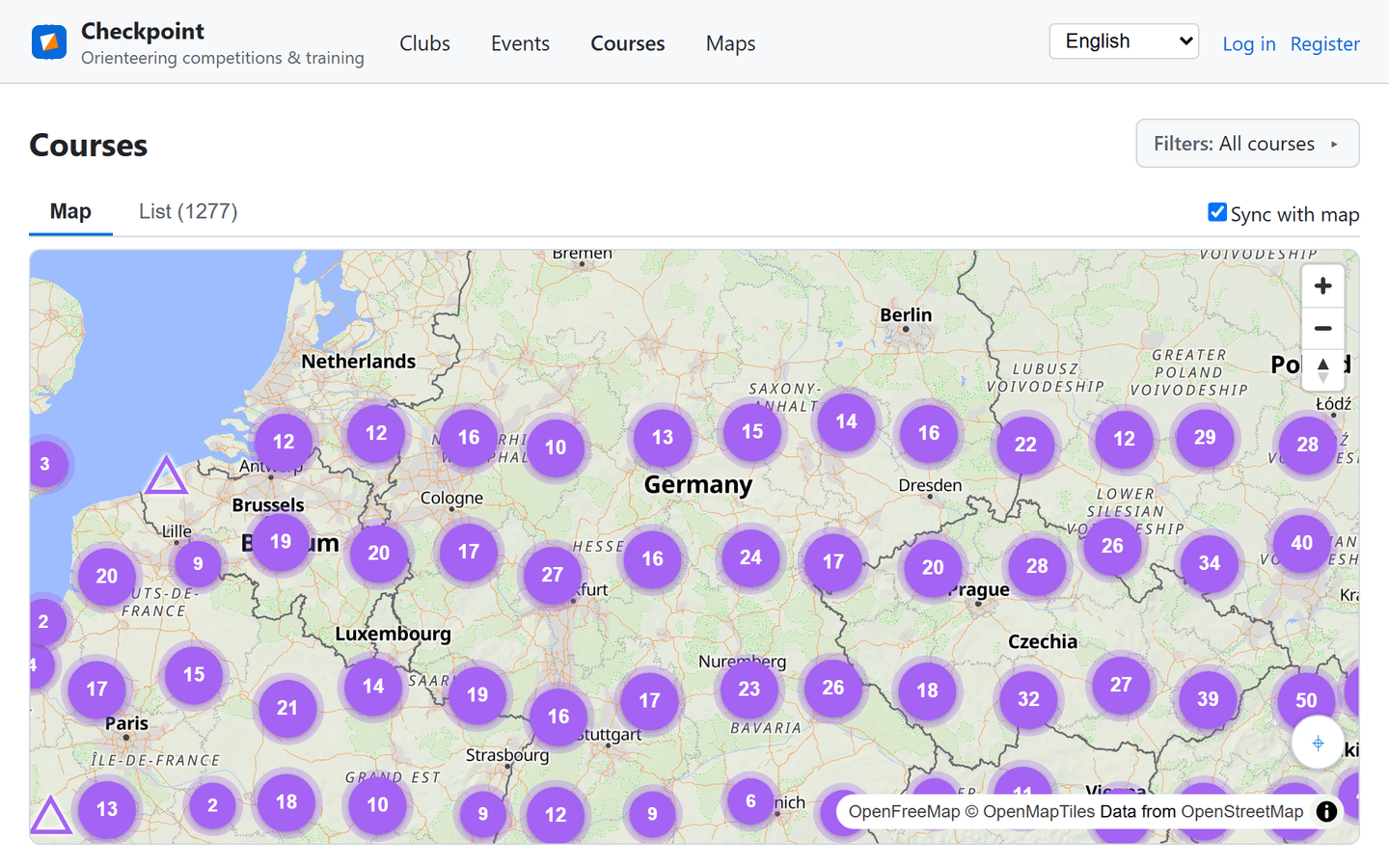
Task: Open the 17 cluster above Paris
Action: tap(97, 690)
